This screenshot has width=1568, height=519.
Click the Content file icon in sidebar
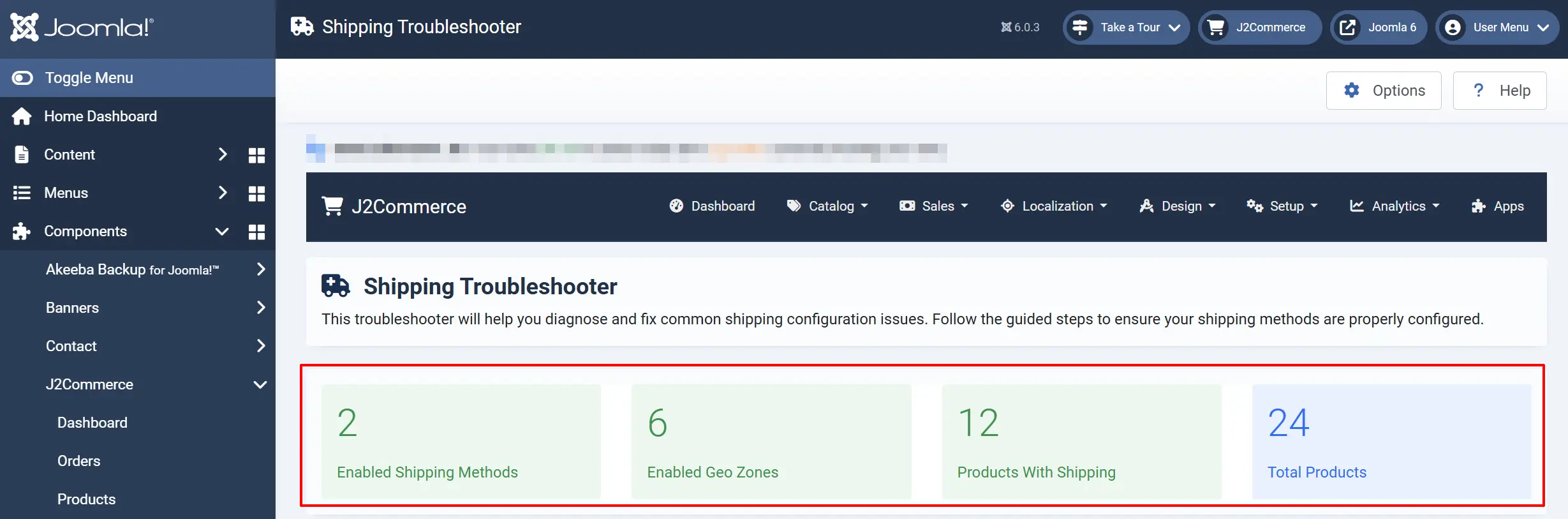point(22,154)
